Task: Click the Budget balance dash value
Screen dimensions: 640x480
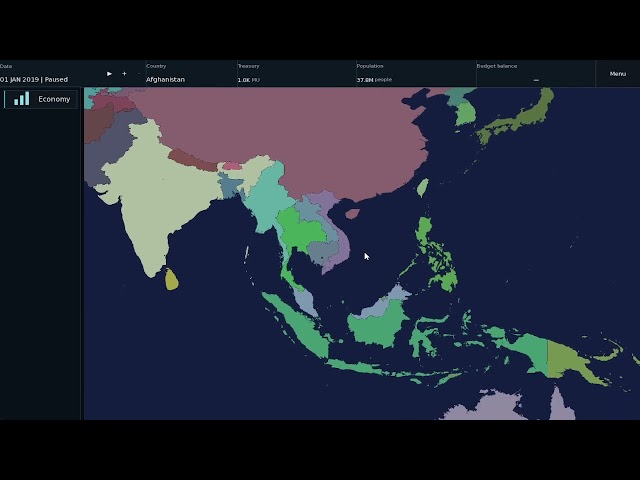Action: (x=536, y=80)
